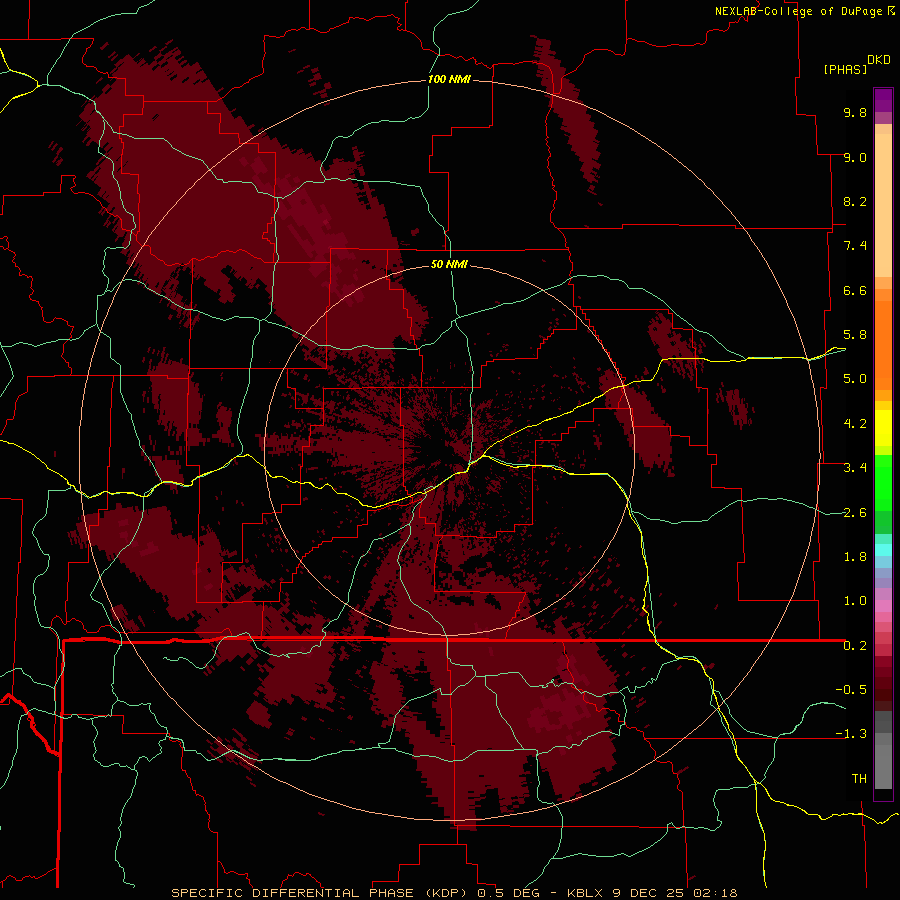Click the [PHAS] units label
Screen dimensions: 900x900
coord(845,69)
